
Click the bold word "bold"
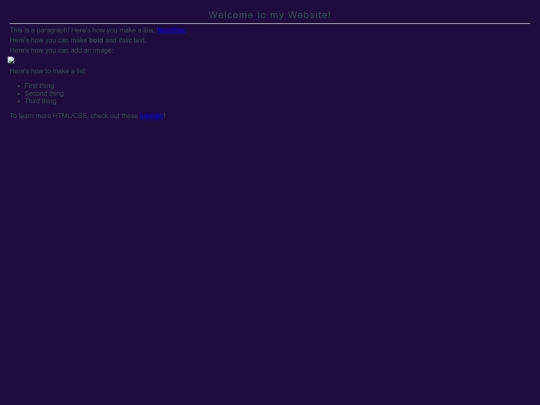pos(96,40)
